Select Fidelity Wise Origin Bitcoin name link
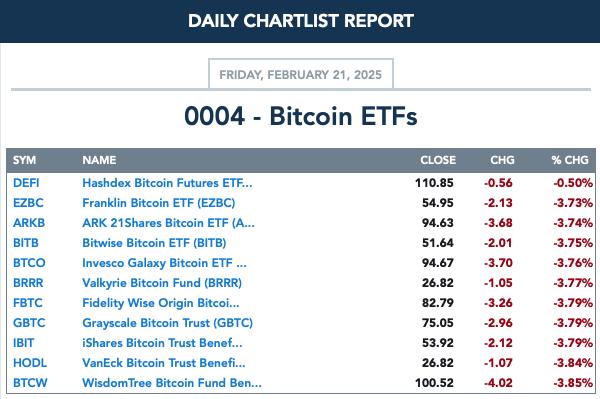Screen dimensions: 600x399 pos(161,303)
